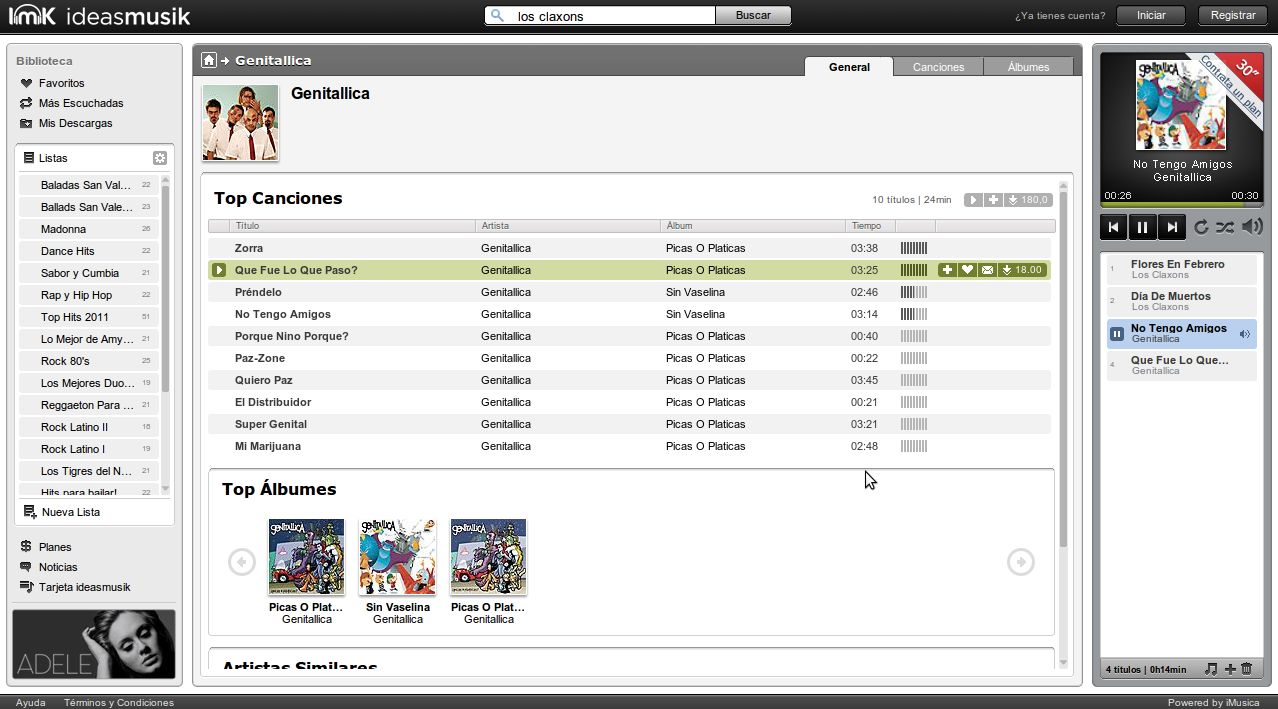Open the Rock 80's playlist
The height and width of the screenshot is (709, 1278).
[88, 361]
